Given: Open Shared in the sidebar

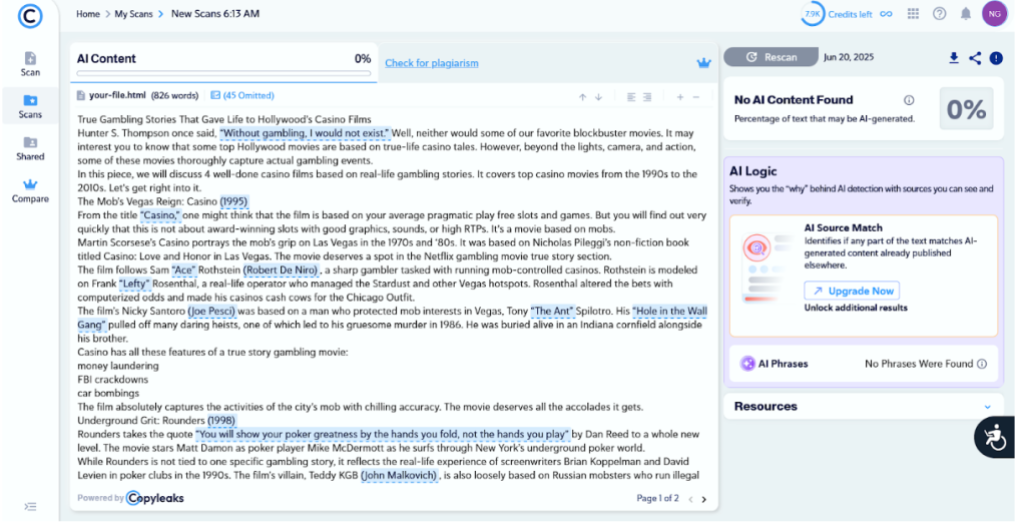Looking at the screenshot, I should click(30, 148).
